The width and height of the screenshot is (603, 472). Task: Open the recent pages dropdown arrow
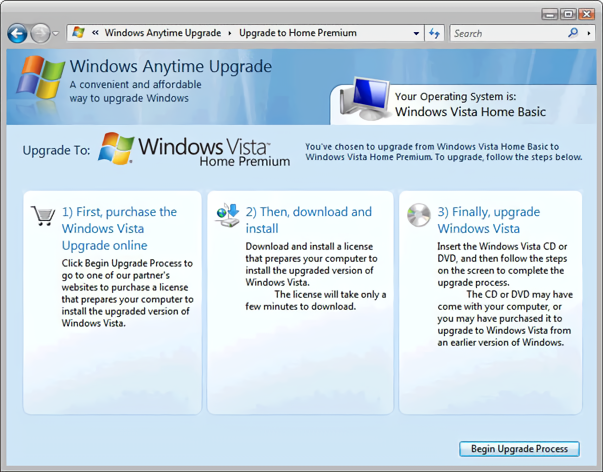pos(56,34)
